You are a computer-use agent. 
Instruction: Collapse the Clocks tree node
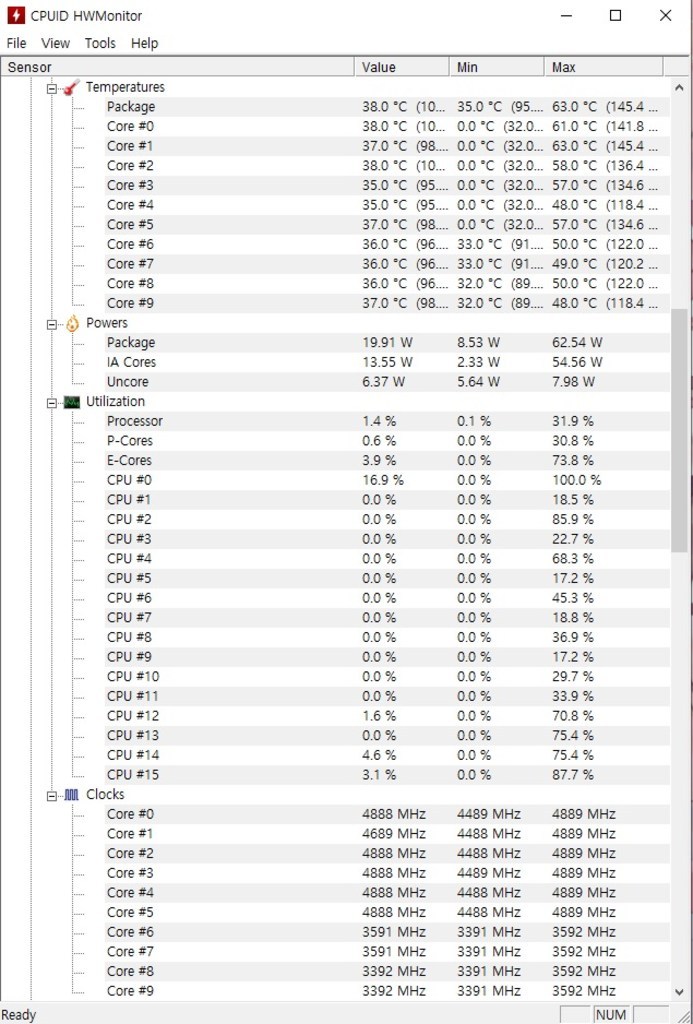[x=52, y=796]
